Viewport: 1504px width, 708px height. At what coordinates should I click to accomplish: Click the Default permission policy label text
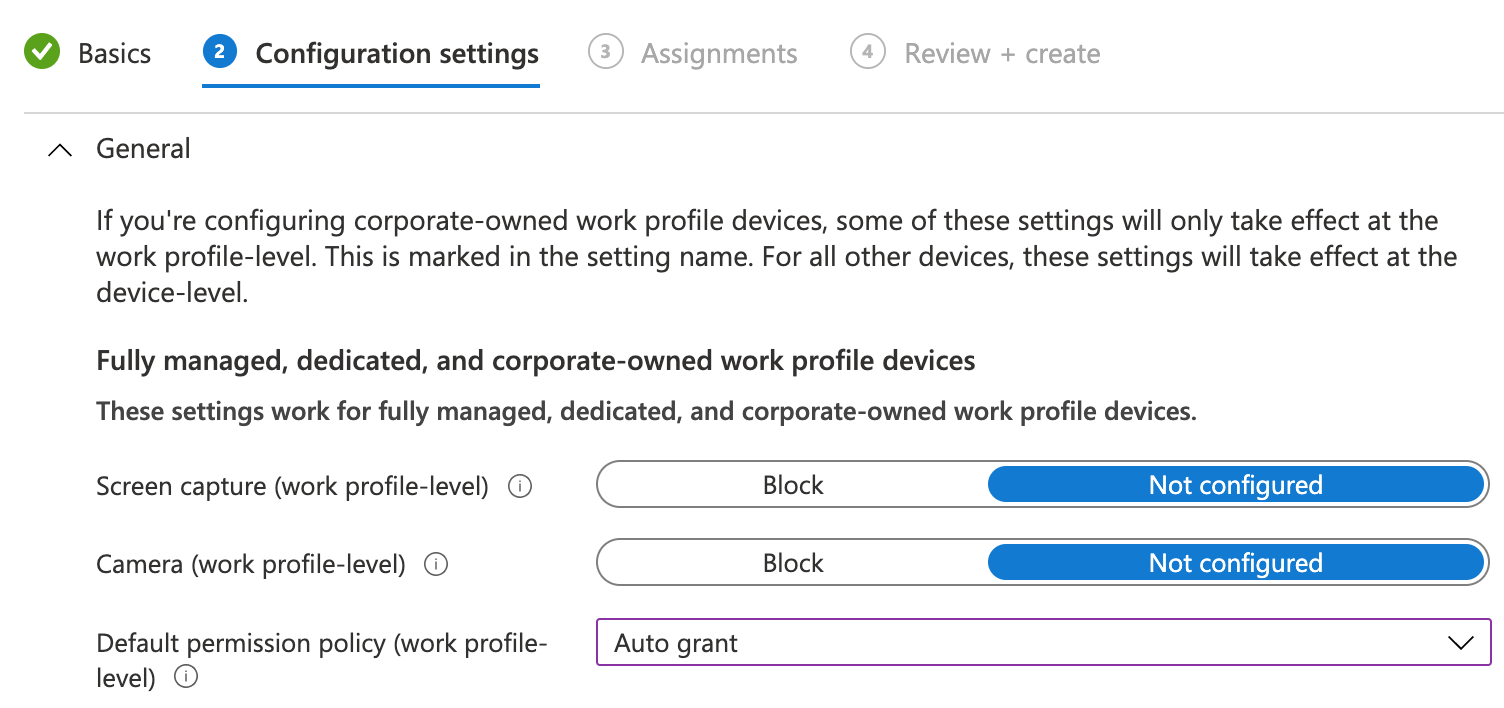pyautogui.click(x=322, y=660)
